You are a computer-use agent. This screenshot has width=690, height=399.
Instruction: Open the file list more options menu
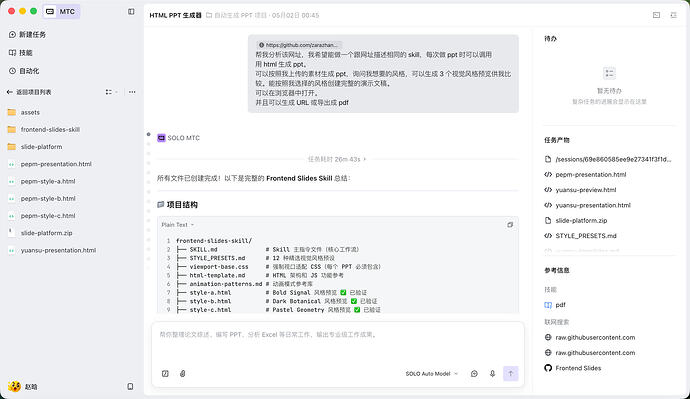pyautogui.click(x=132, y=92)
